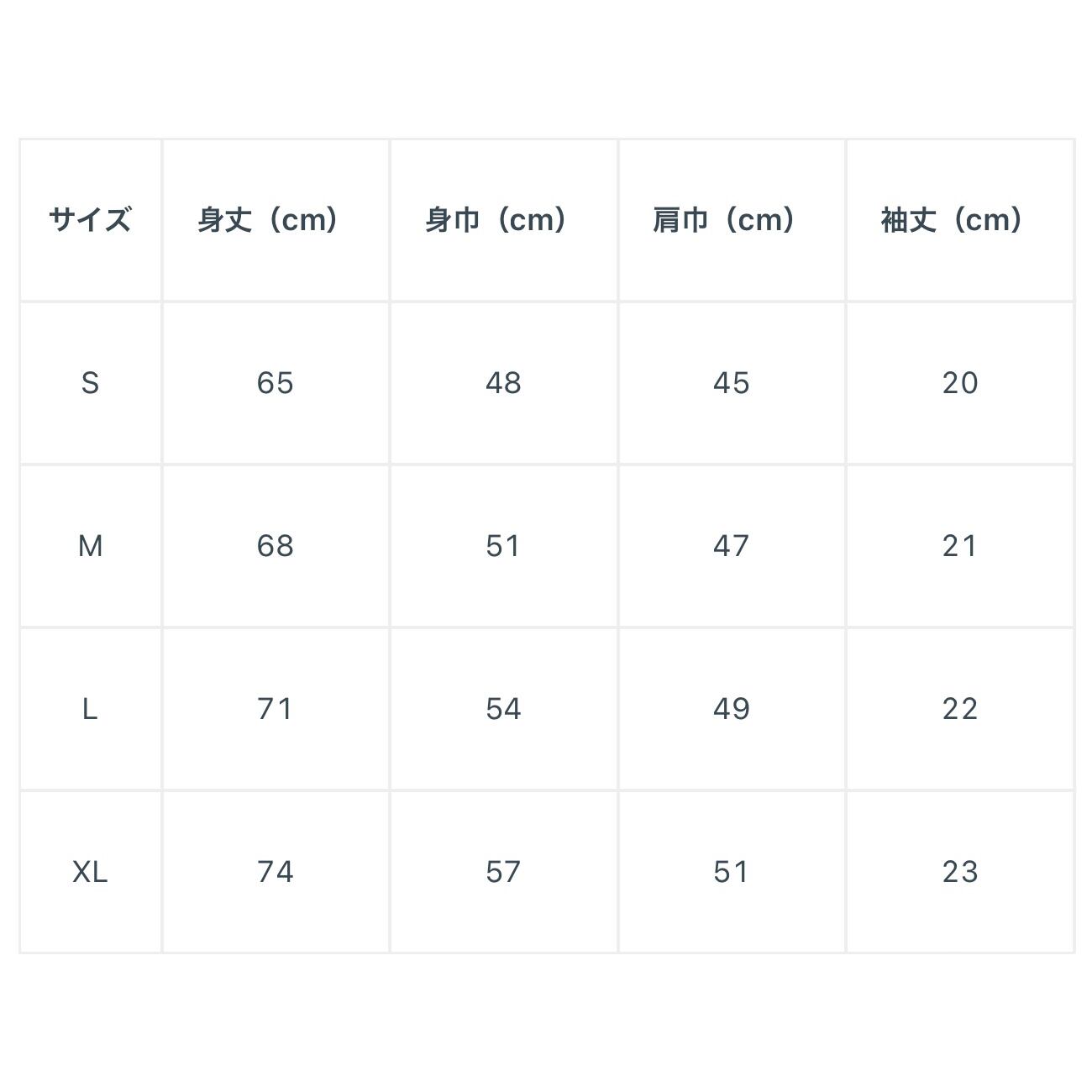Select the 身巾 value 57 for size XL
Image resolution: width=1092 pixels, height=1092 pixels.
[503, 872]
